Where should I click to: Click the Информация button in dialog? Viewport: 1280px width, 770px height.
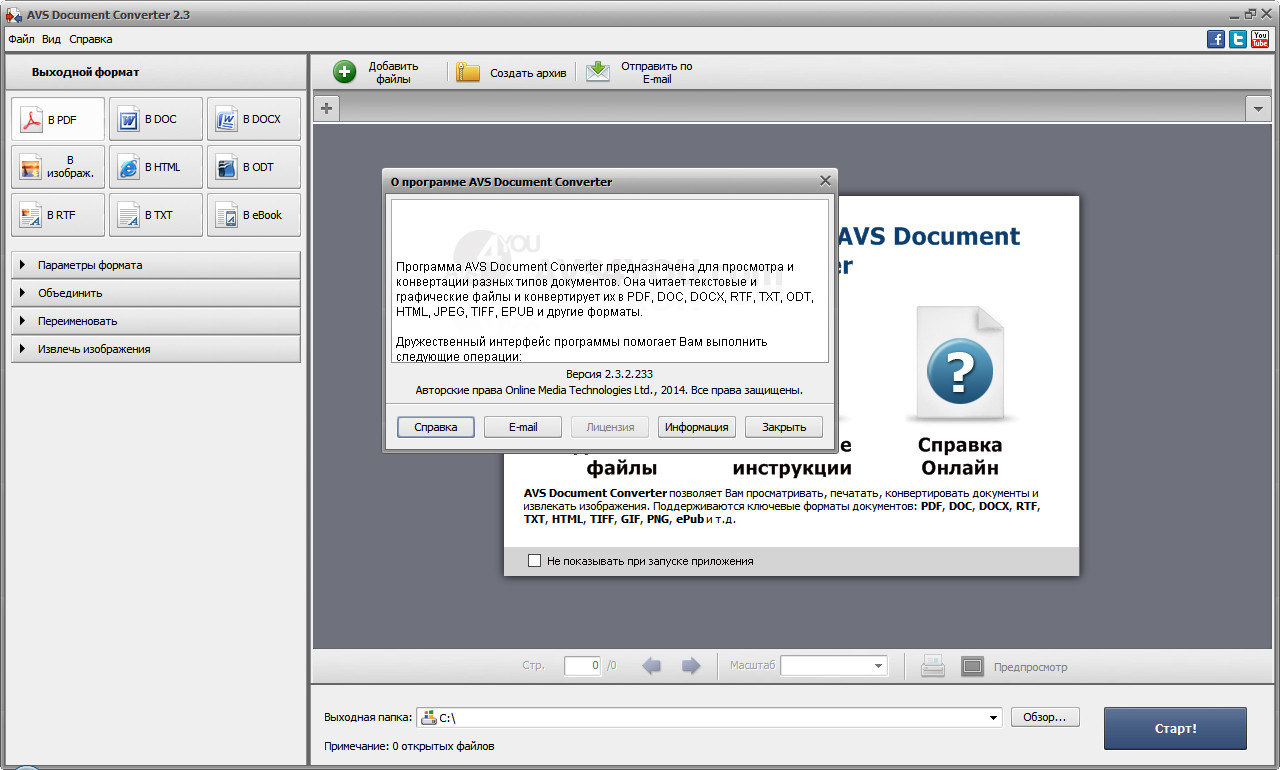(697, 427)
